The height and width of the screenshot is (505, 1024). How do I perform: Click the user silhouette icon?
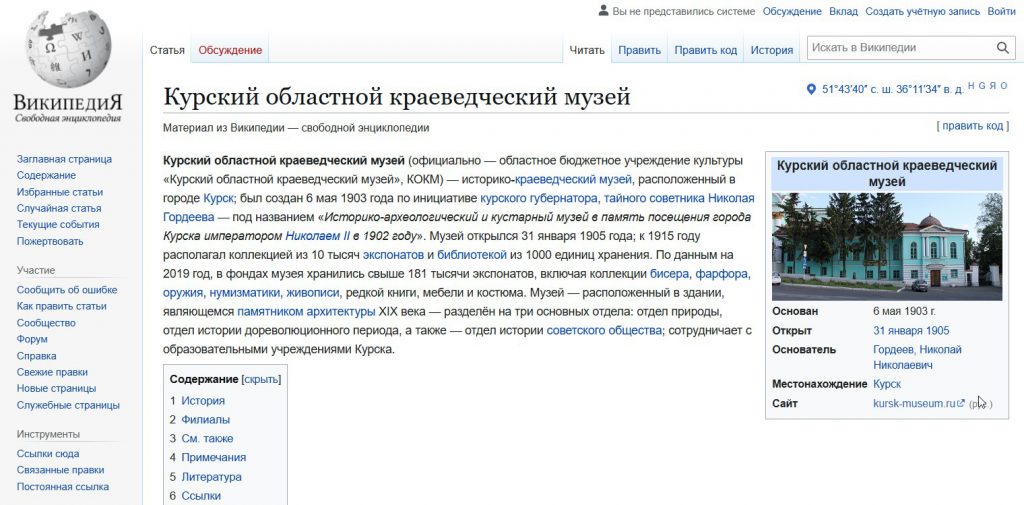(603, 11)
